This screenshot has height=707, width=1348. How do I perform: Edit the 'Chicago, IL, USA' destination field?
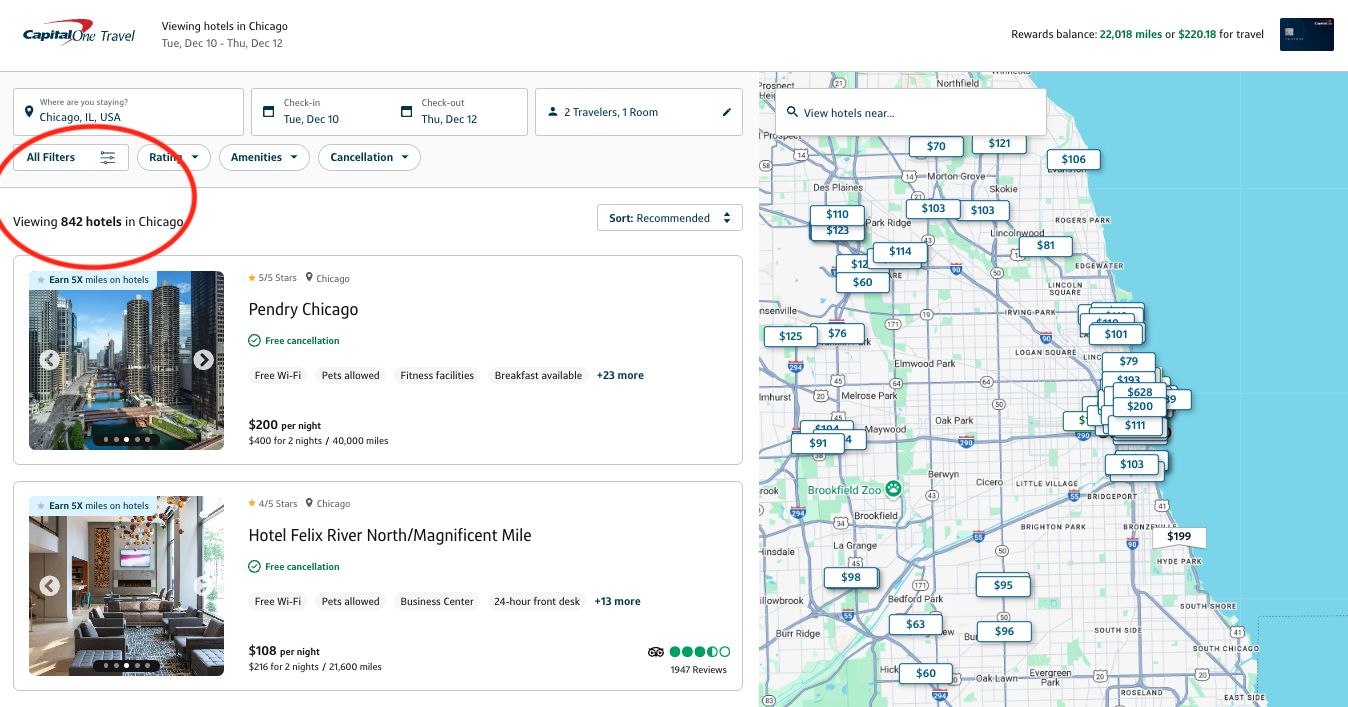tap(128, 112)
